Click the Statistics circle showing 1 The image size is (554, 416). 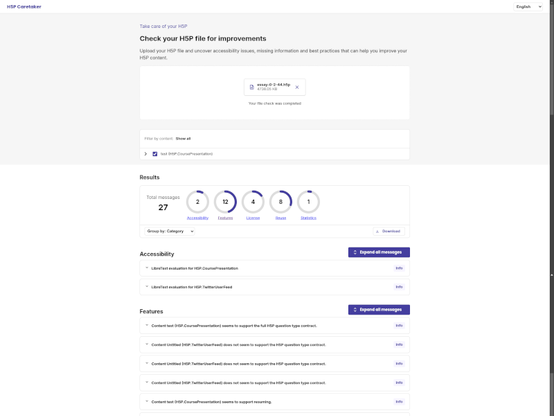tap(308, 202)
